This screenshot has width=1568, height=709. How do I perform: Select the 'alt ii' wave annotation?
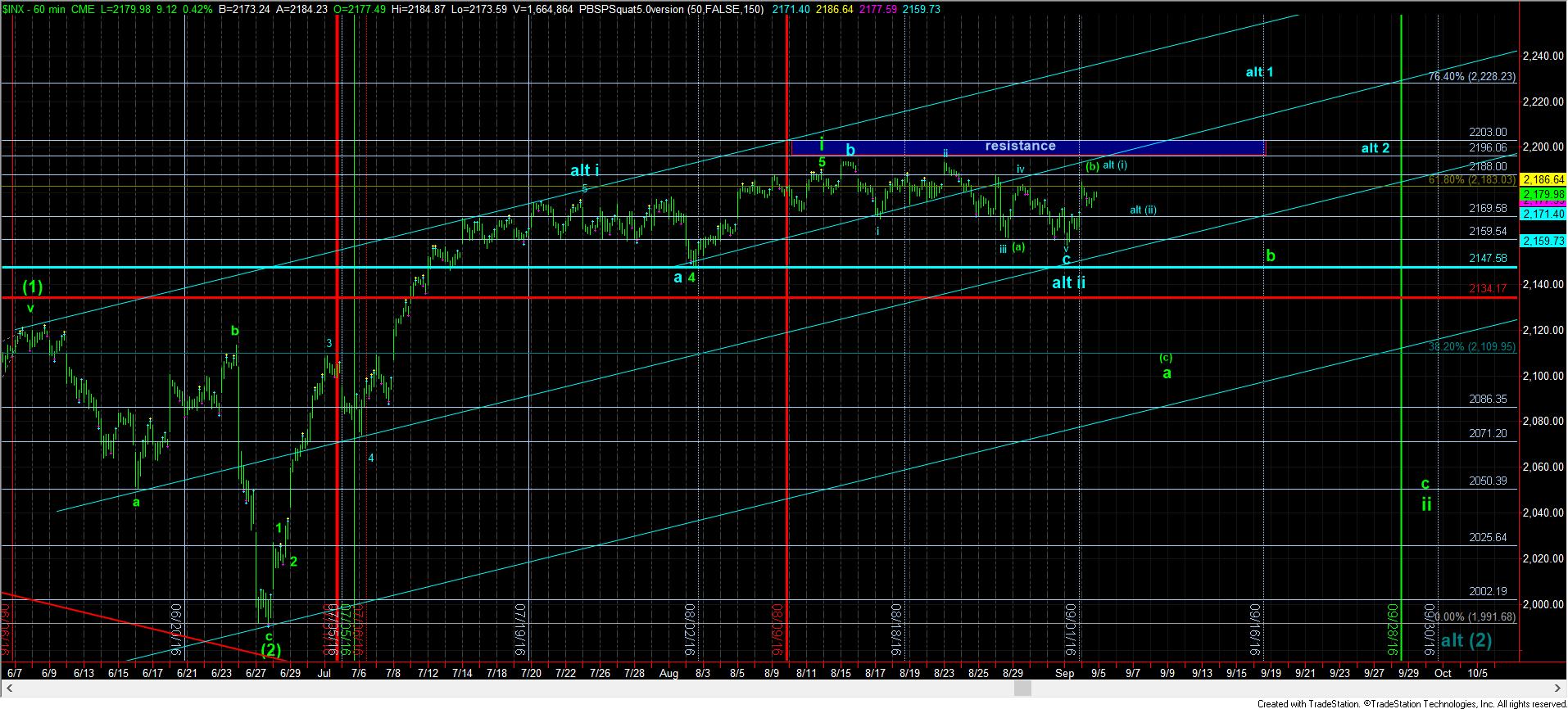(x=1068, y=283)
